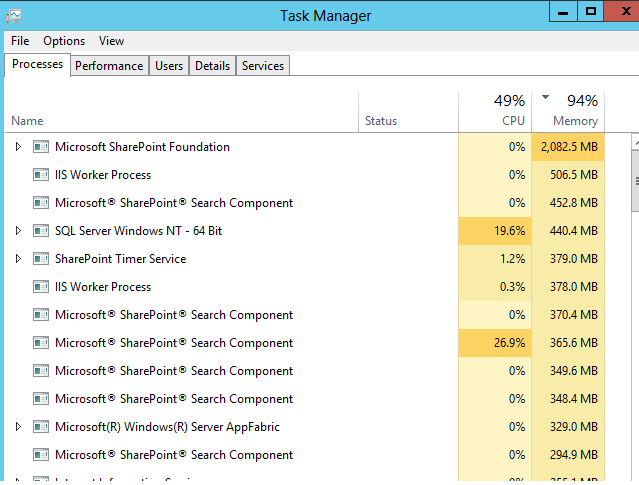The image size is (639, 485).
Task: Click the Status column header
Action: [x=381, y=121]
